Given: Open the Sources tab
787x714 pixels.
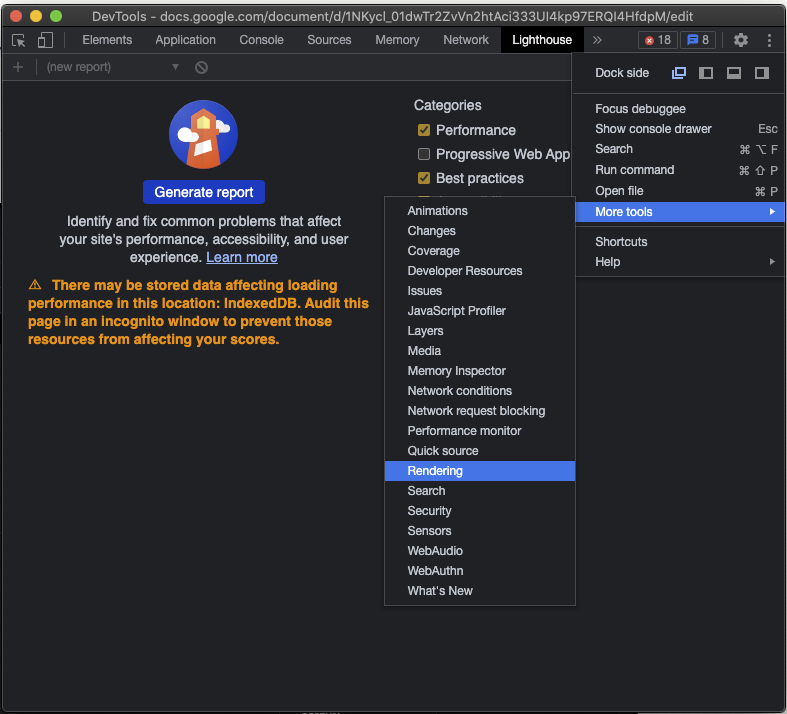Looking at the screenshot, I should pyautogui.click(x=329, y=40).
